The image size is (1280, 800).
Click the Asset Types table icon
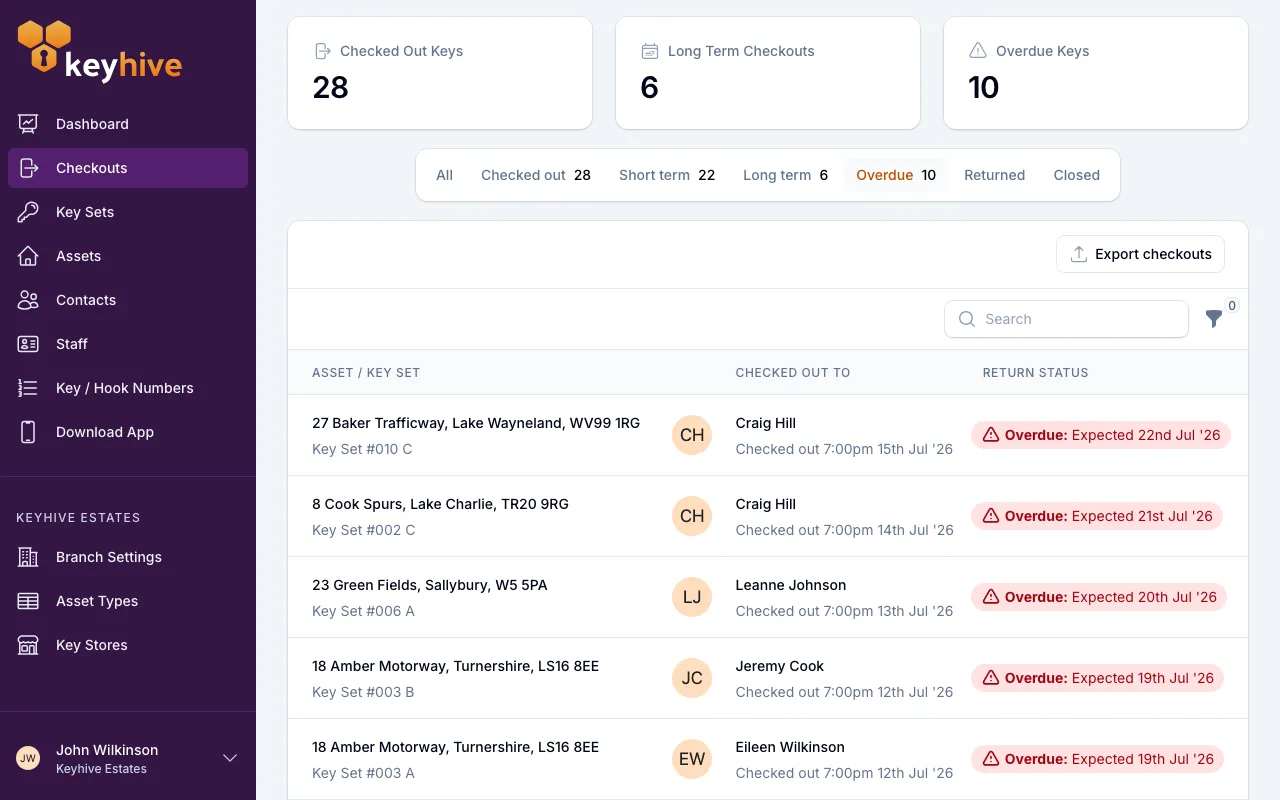pyautogui.click(x=28, y=601)
